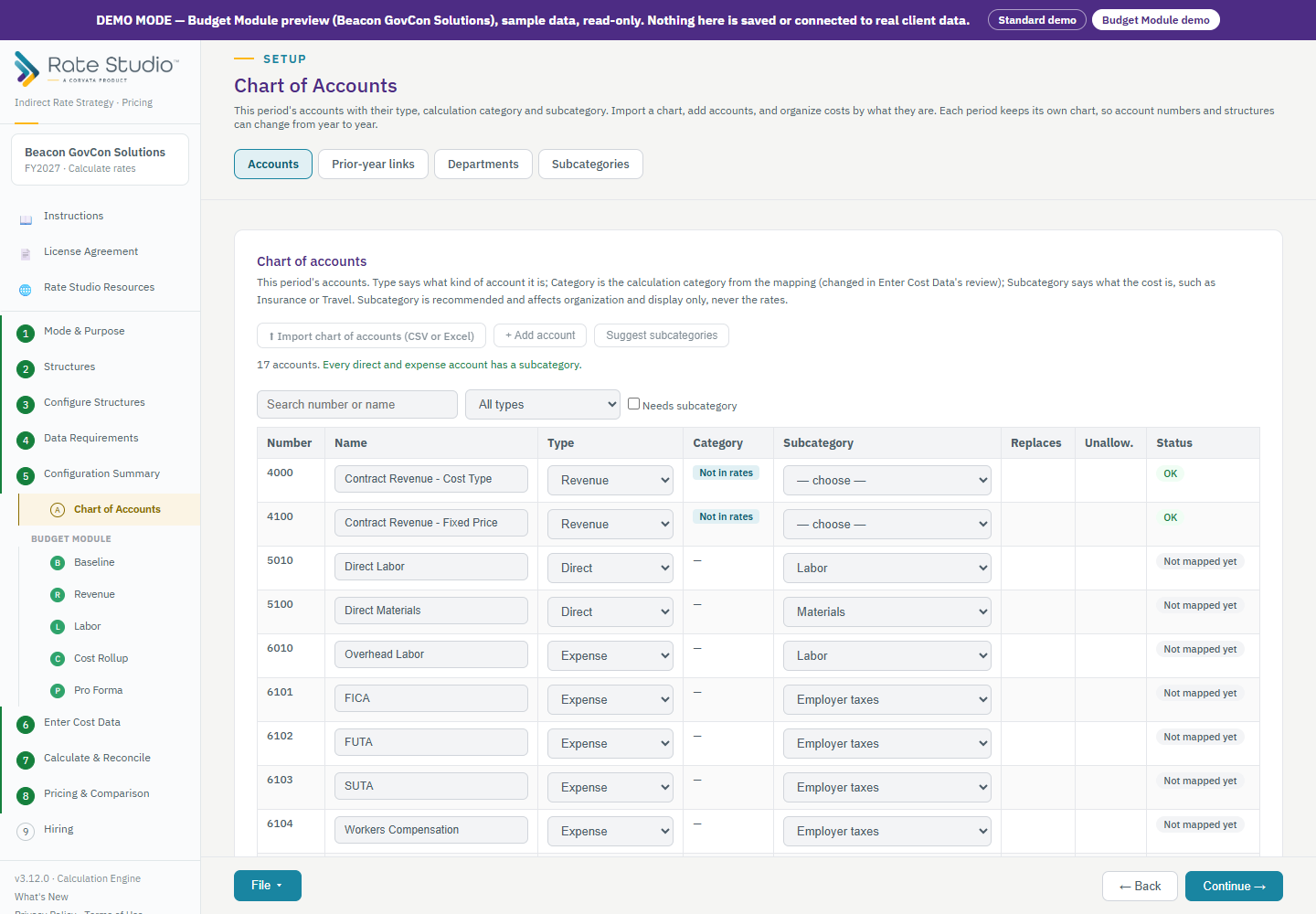Viewport: 1316px width, 914px height.
Task: Click Suggest subcategories button
Action: pyautogui.click(x=662, y=335)
